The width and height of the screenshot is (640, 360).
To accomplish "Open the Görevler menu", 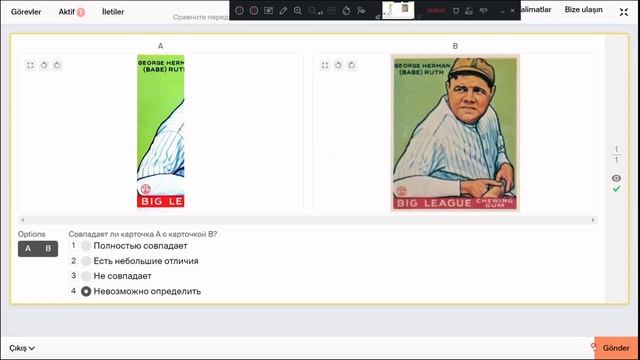I will pos(26,12).
